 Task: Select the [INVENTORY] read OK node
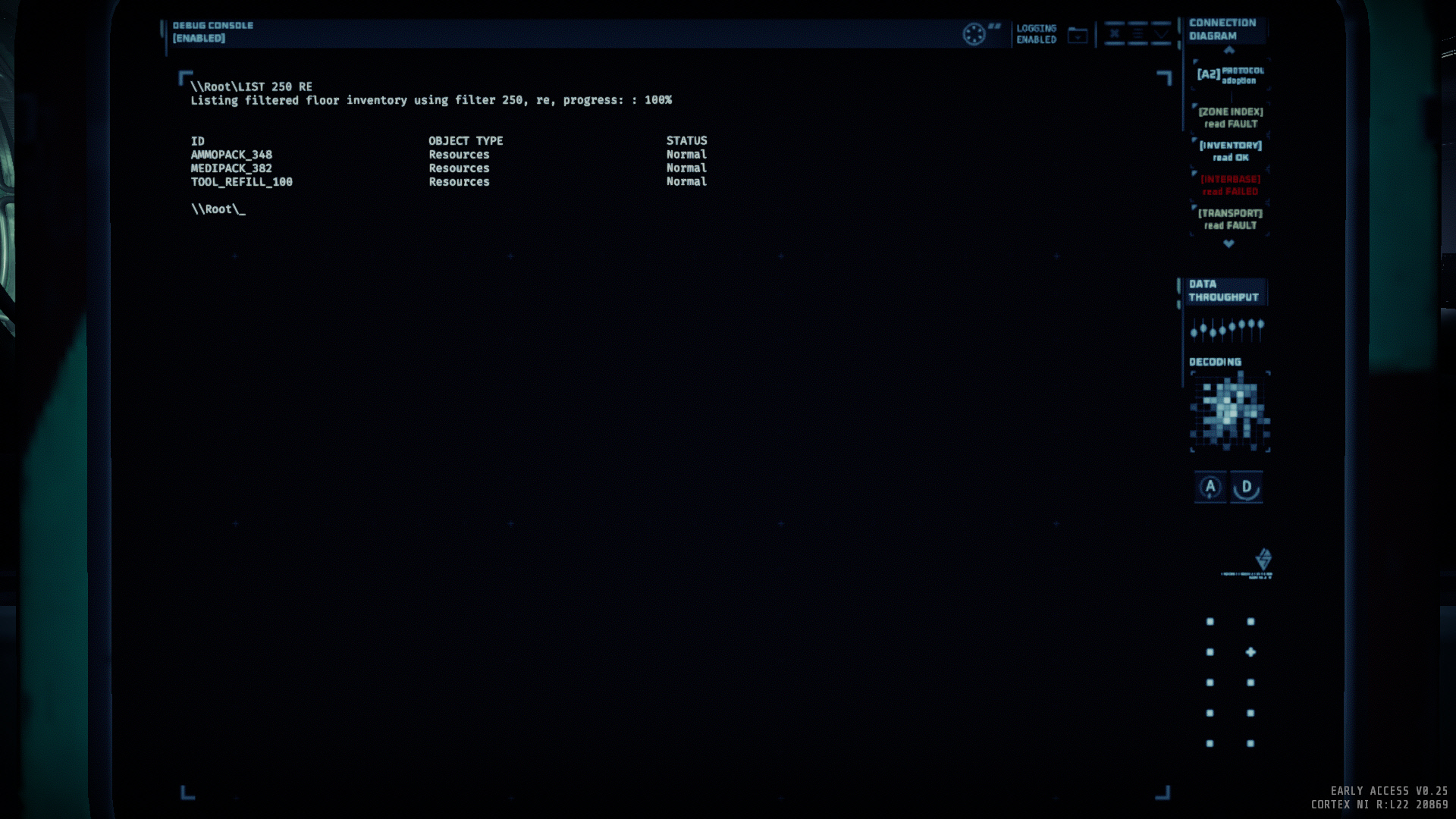1230,151
